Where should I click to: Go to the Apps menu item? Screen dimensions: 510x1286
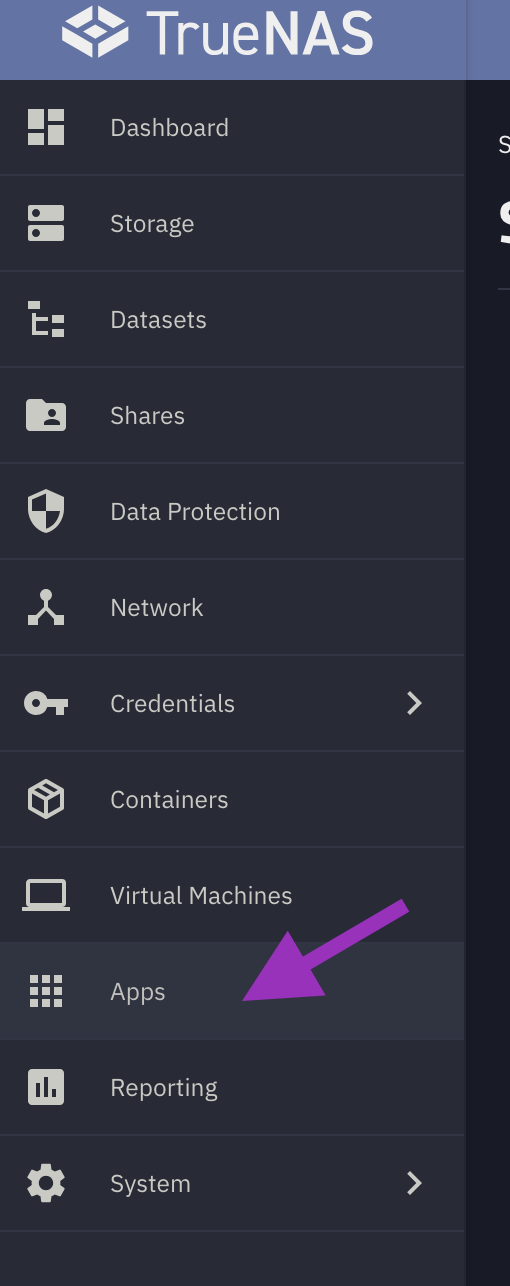point(232,992)
